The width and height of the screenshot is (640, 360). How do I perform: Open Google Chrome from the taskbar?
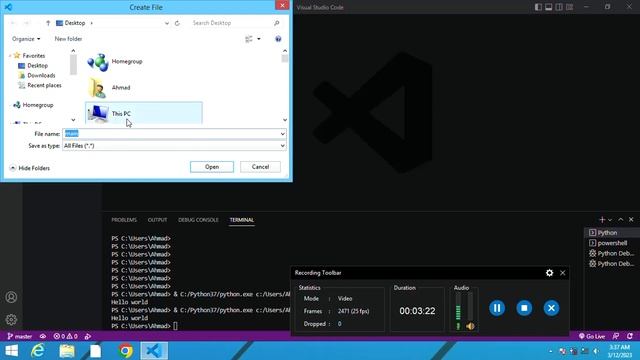pyautogui.click(x=126, y=351)
